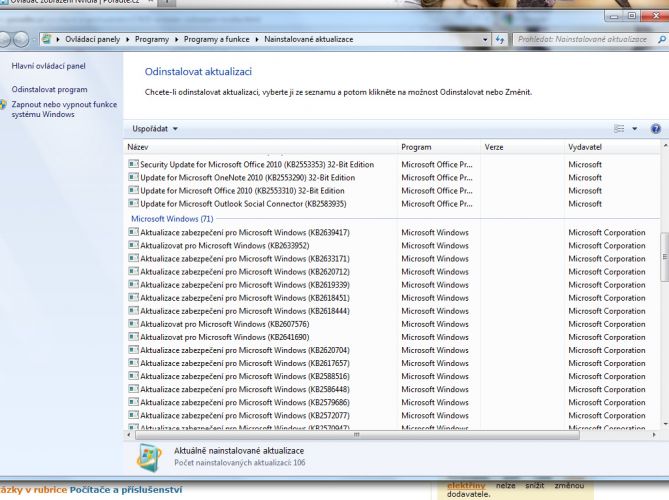Open the view options dropdown arrow
Viewport: 669px width, 500px height.
[634, 129]
